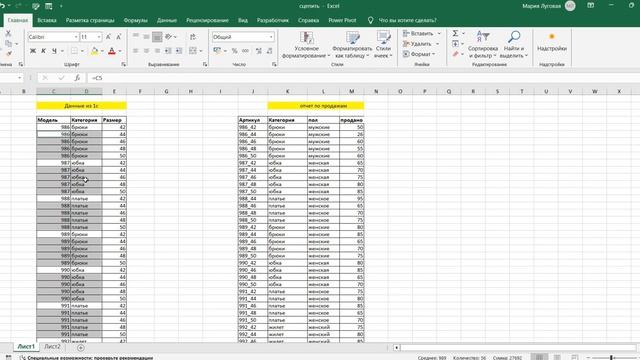Click the Fill down icon
This screenshot has width=640, height=360.
[456, 44]
